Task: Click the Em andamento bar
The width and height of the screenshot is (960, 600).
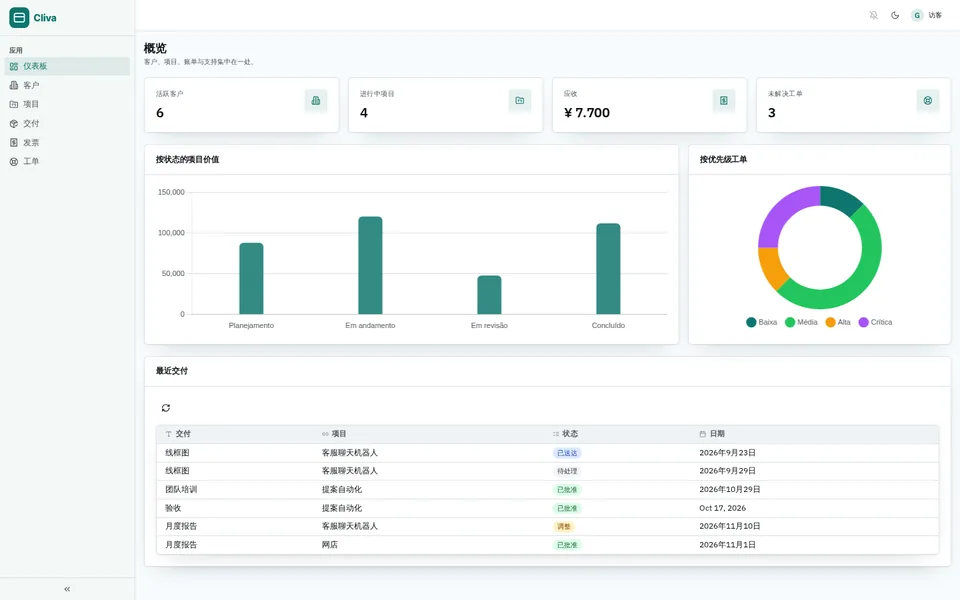Action: [370, 265]
